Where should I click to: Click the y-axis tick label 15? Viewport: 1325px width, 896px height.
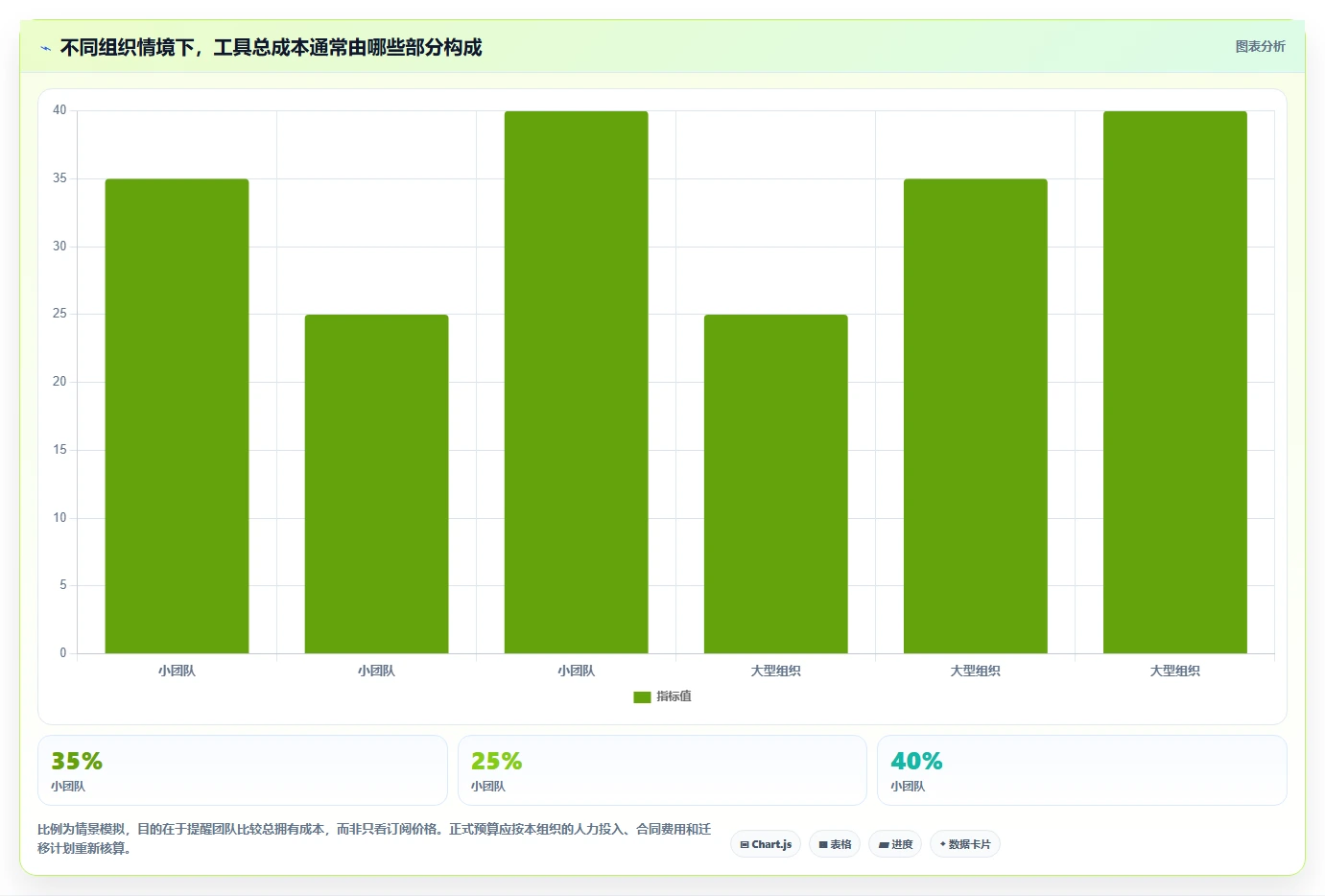59,450
